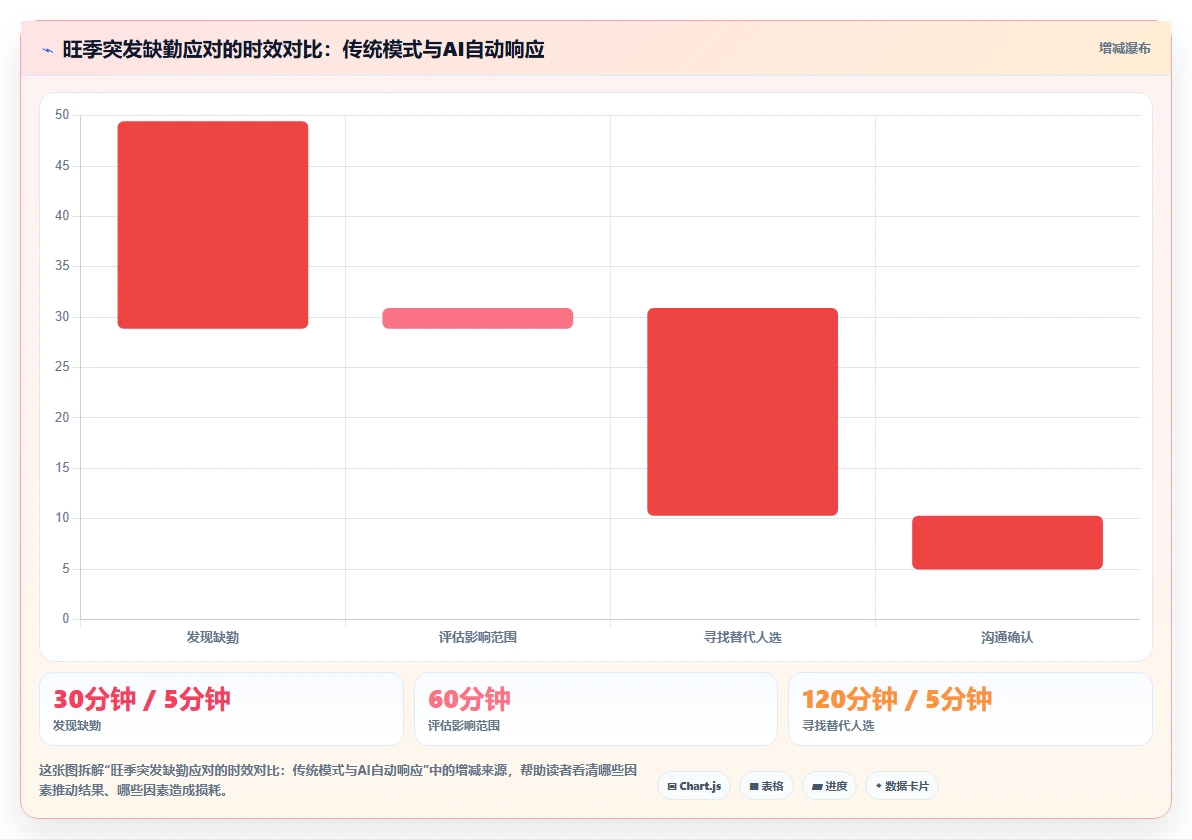This screenshot has height=840, width=1192.
Task: Click the 120分钟 / 5分钟 data card
Action: [970, 708]
